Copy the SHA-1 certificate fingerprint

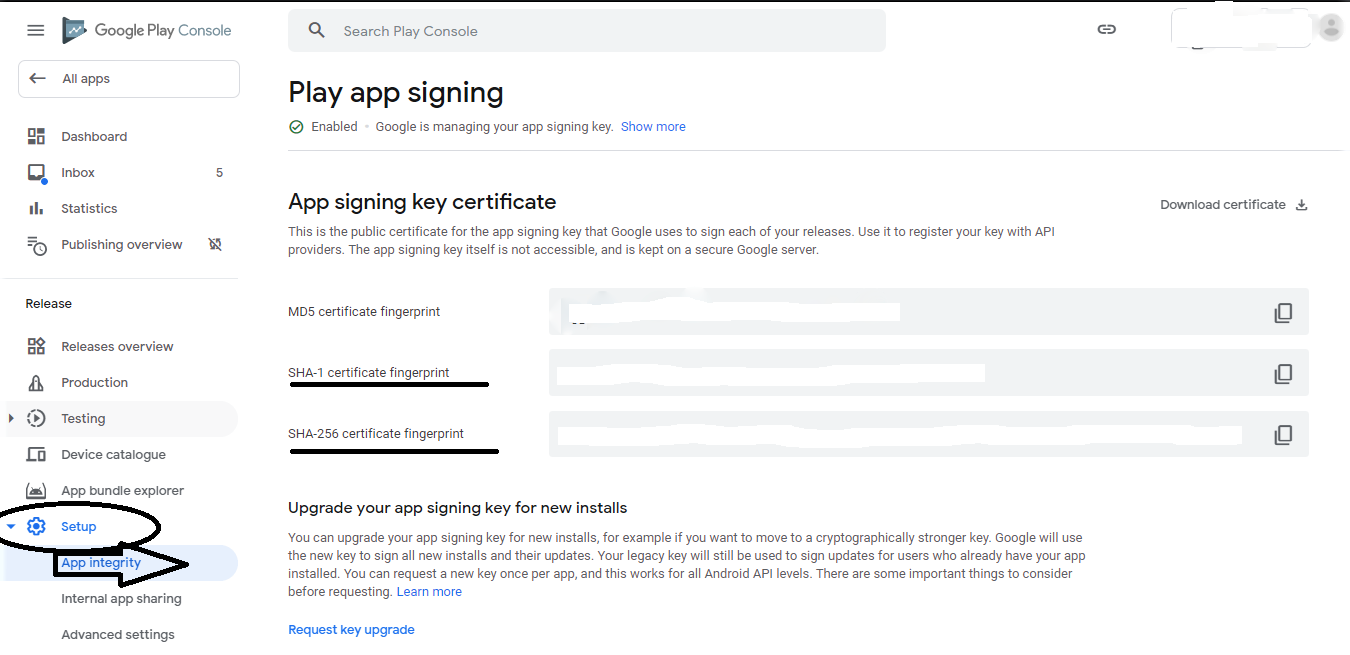tap(1283, 374)
